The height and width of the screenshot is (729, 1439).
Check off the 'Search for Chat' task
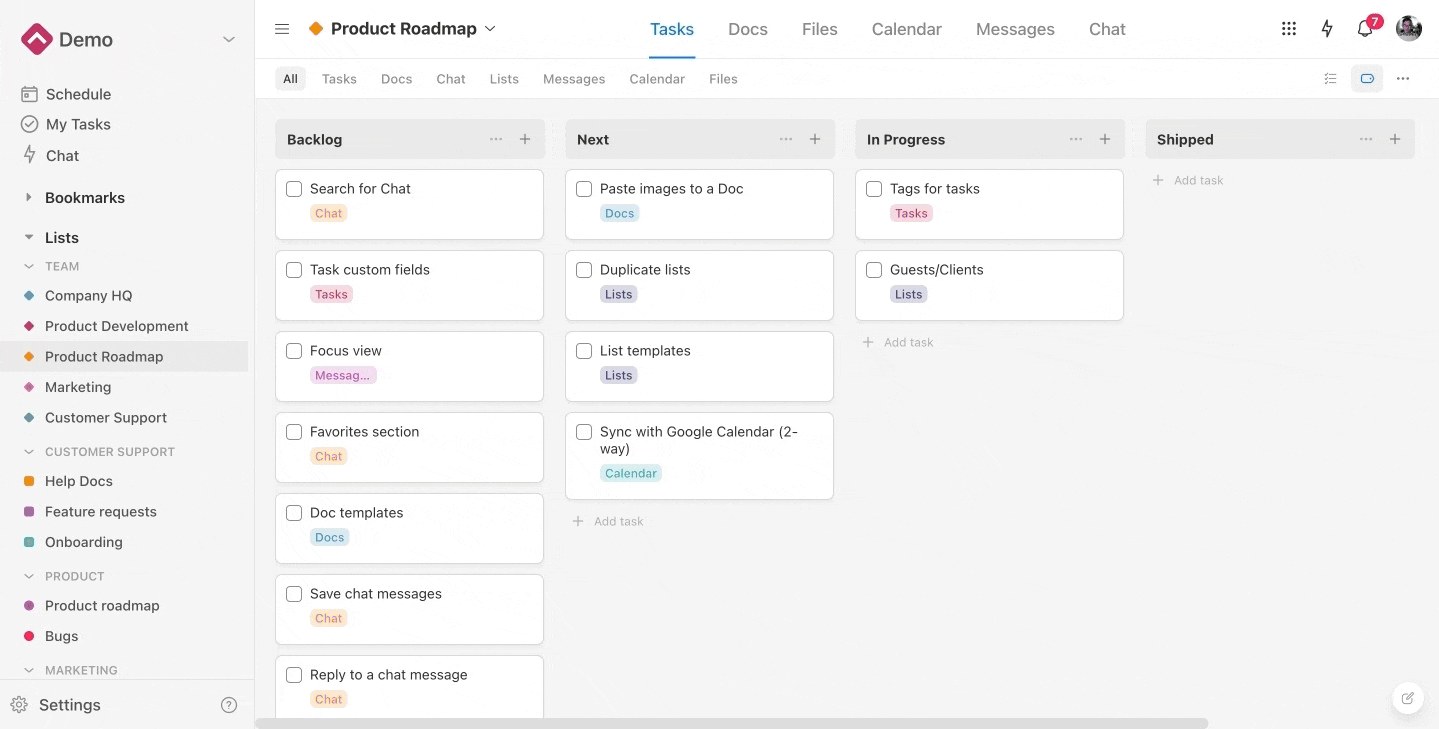pos(293,188)
